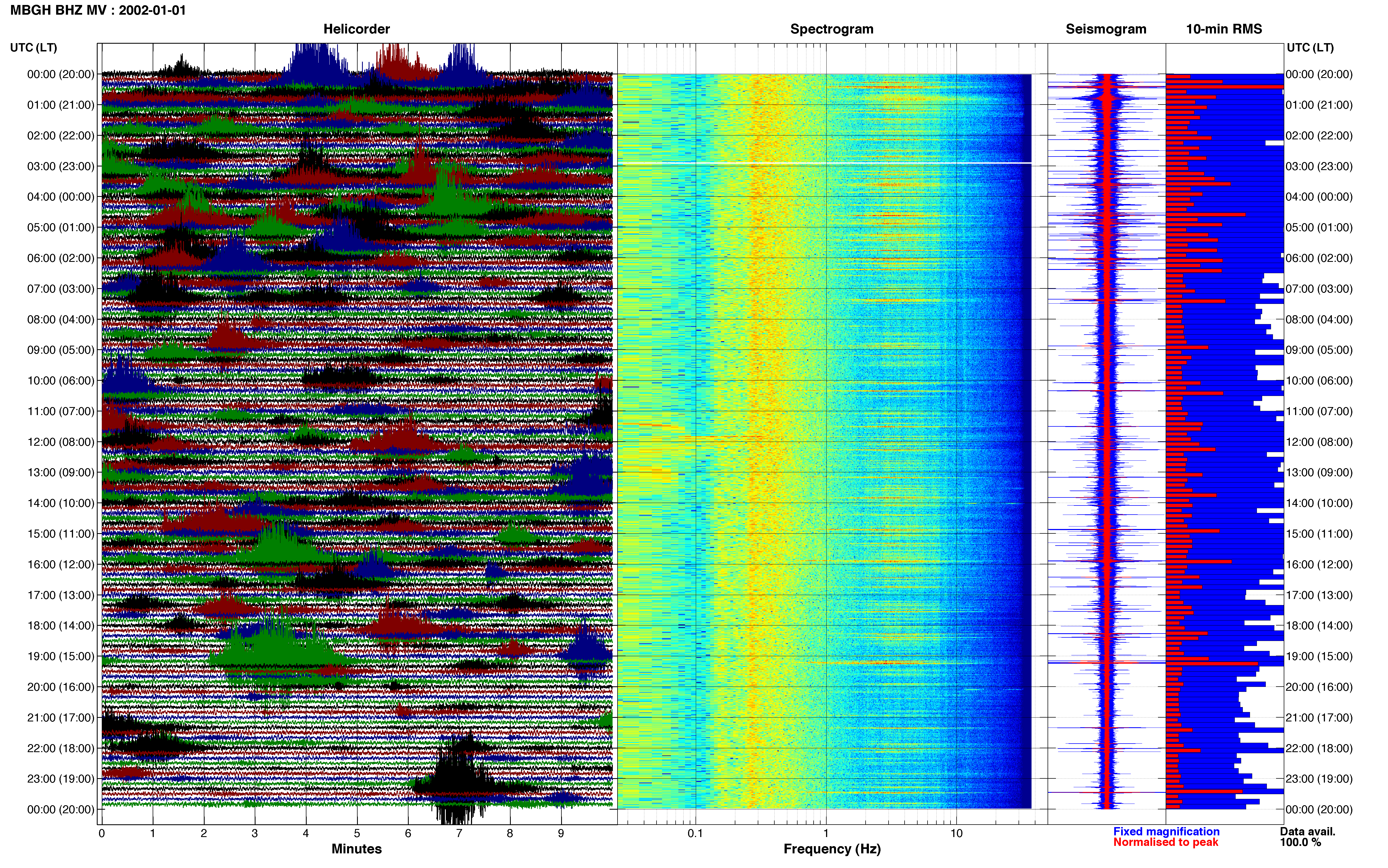Click the 'Fixed magnification' legend text
The image size is (1388, 868).
pos(1166,831)
